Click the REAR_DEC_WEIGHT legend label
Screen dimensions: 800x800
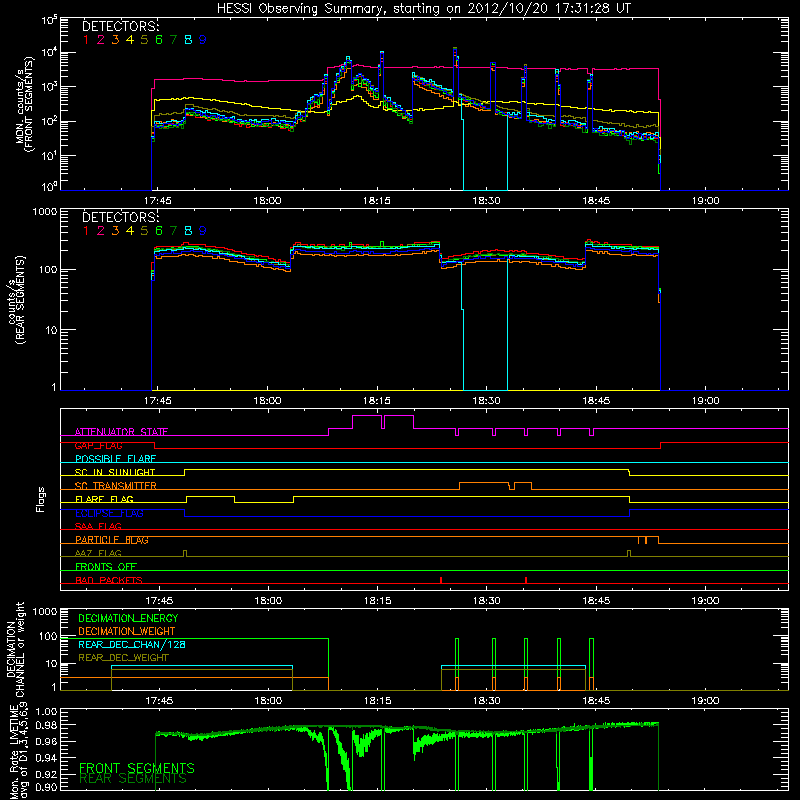(x=123, y=658)
